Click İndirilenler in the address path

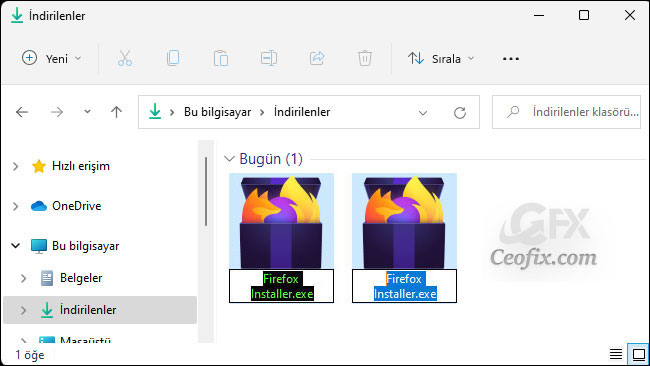tap(302, 112)
